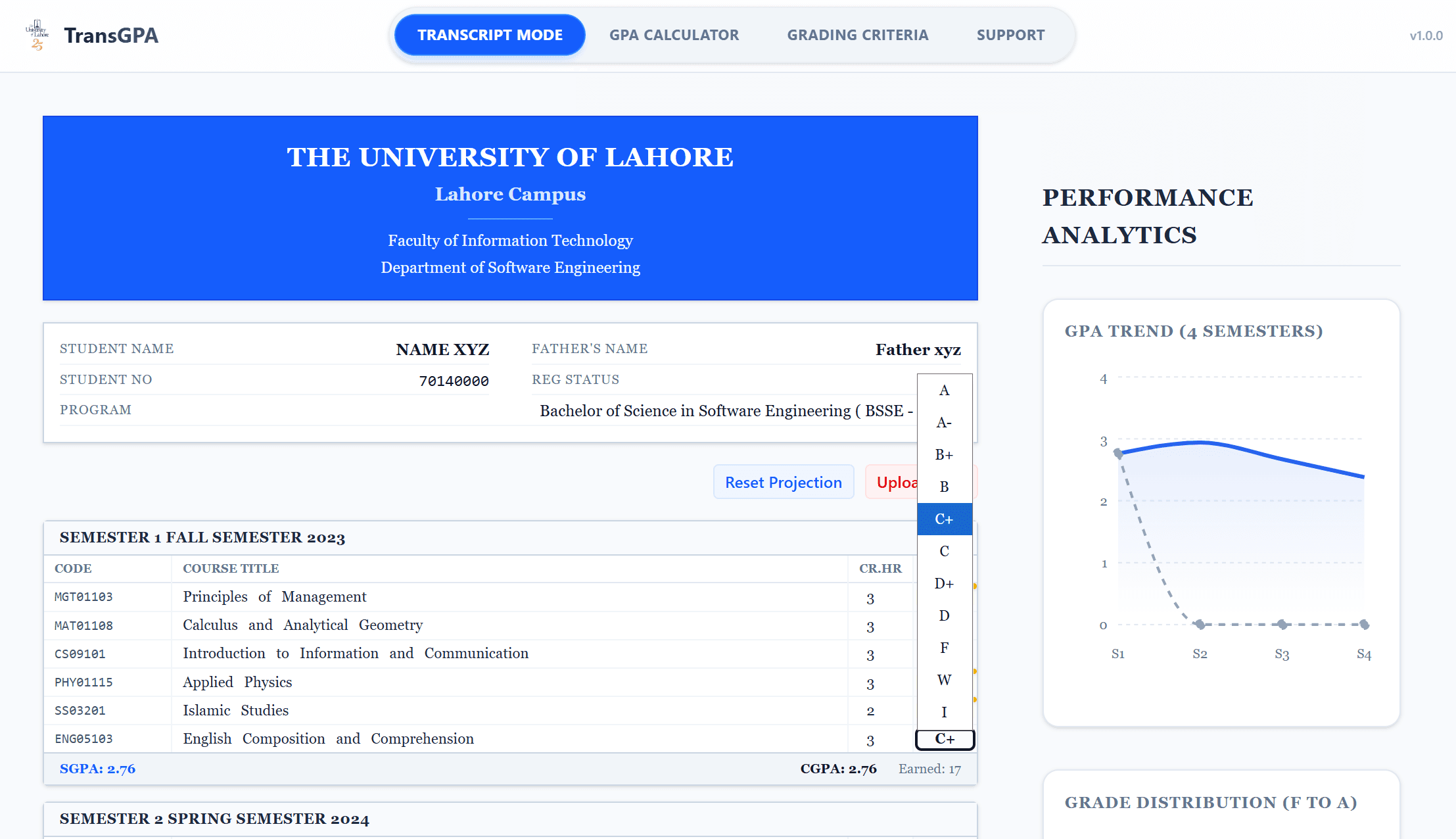Click the SEMESTER 2 SPRING SEMESTER 2024 header

click(214, 819)
